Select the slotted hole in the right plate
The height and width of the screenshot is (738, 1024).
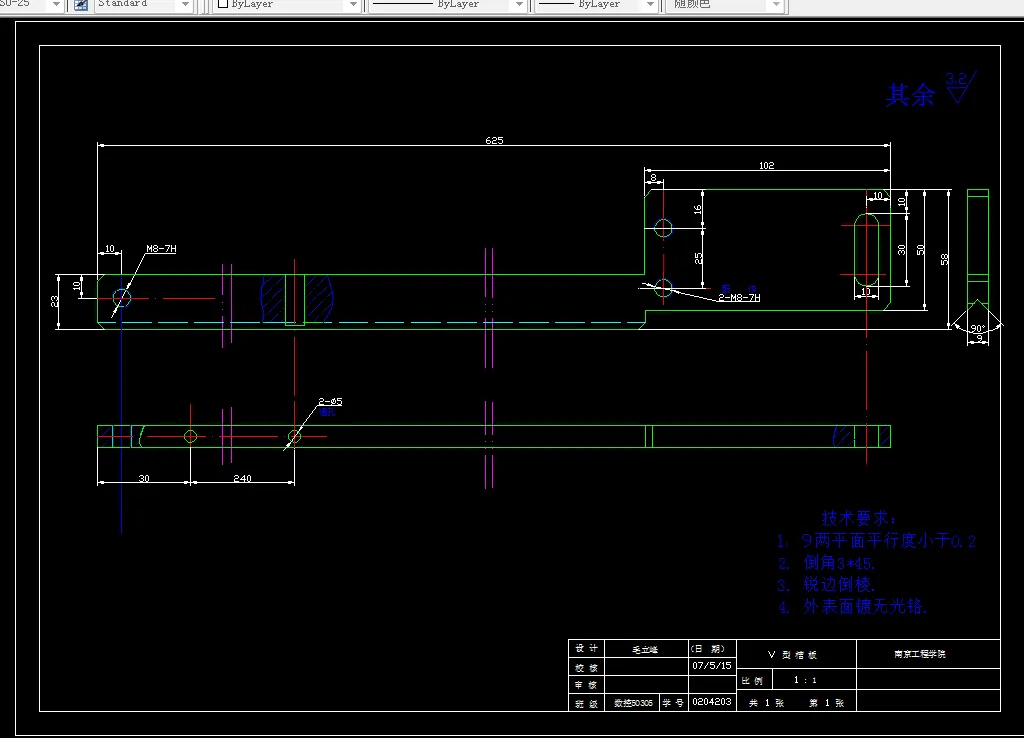coord(867,249)
